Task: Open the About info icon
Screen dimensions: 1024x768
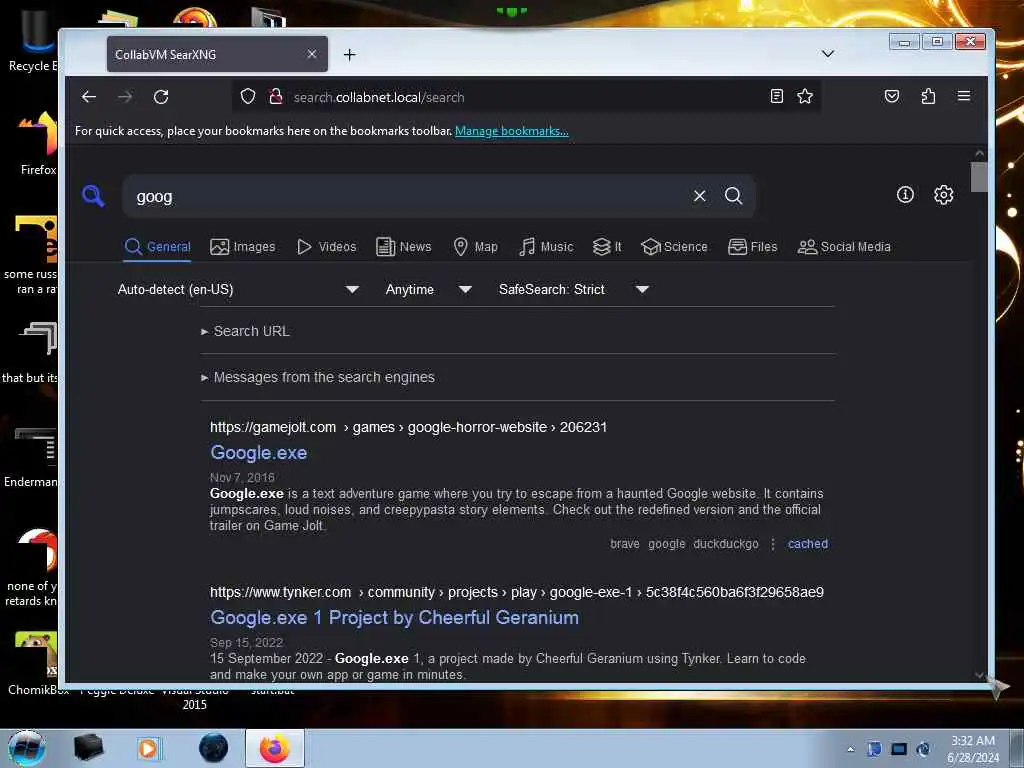Action: click(904, 195)
